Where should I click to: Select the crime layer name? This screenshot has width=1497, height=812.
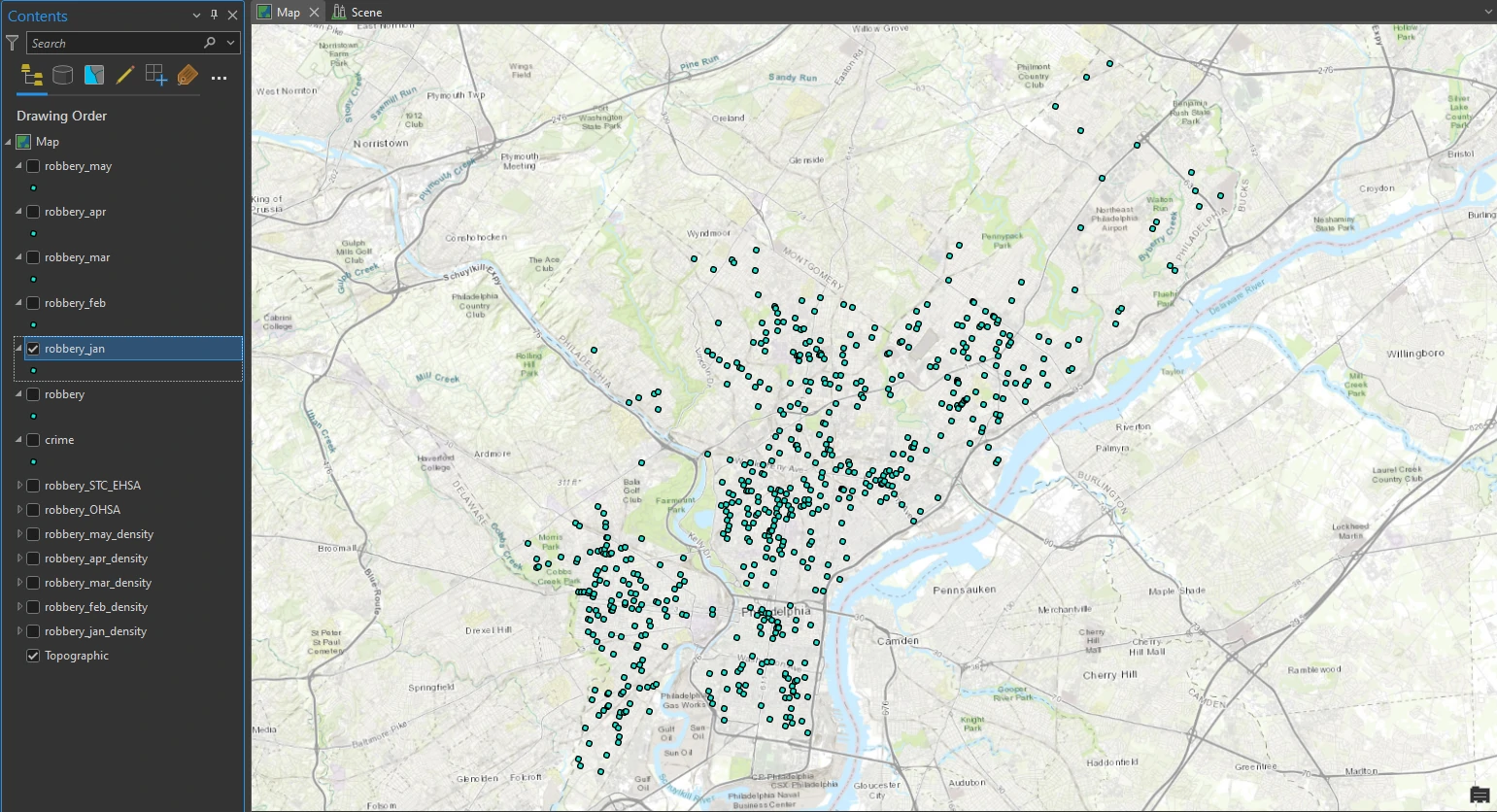pos(59,440)
